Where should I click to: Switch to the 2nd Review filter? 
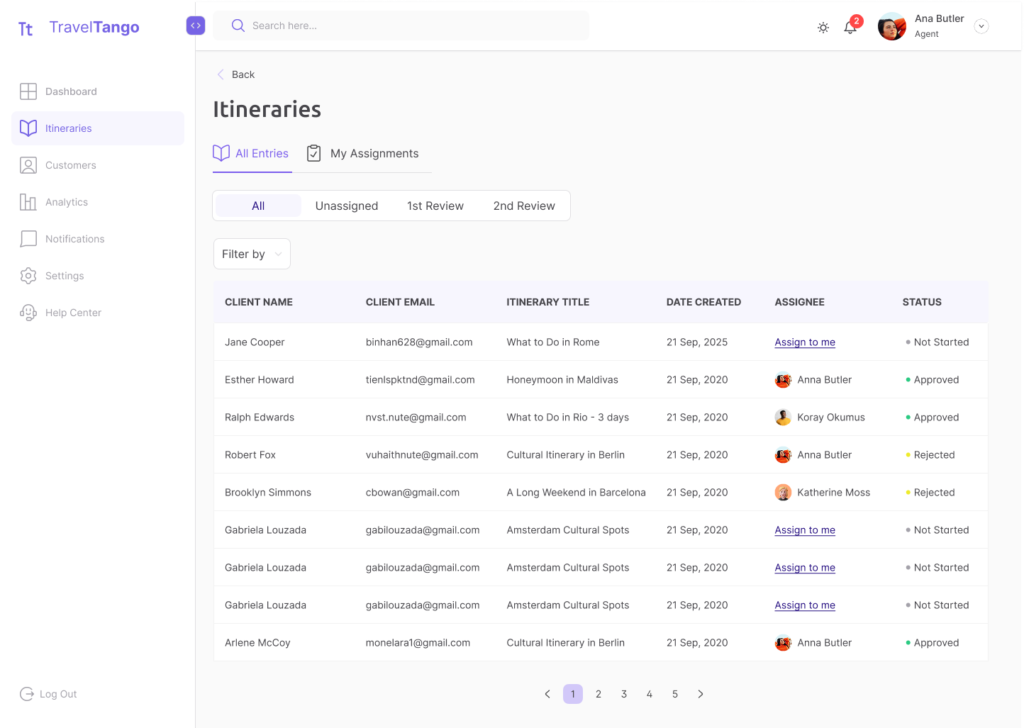523,206
